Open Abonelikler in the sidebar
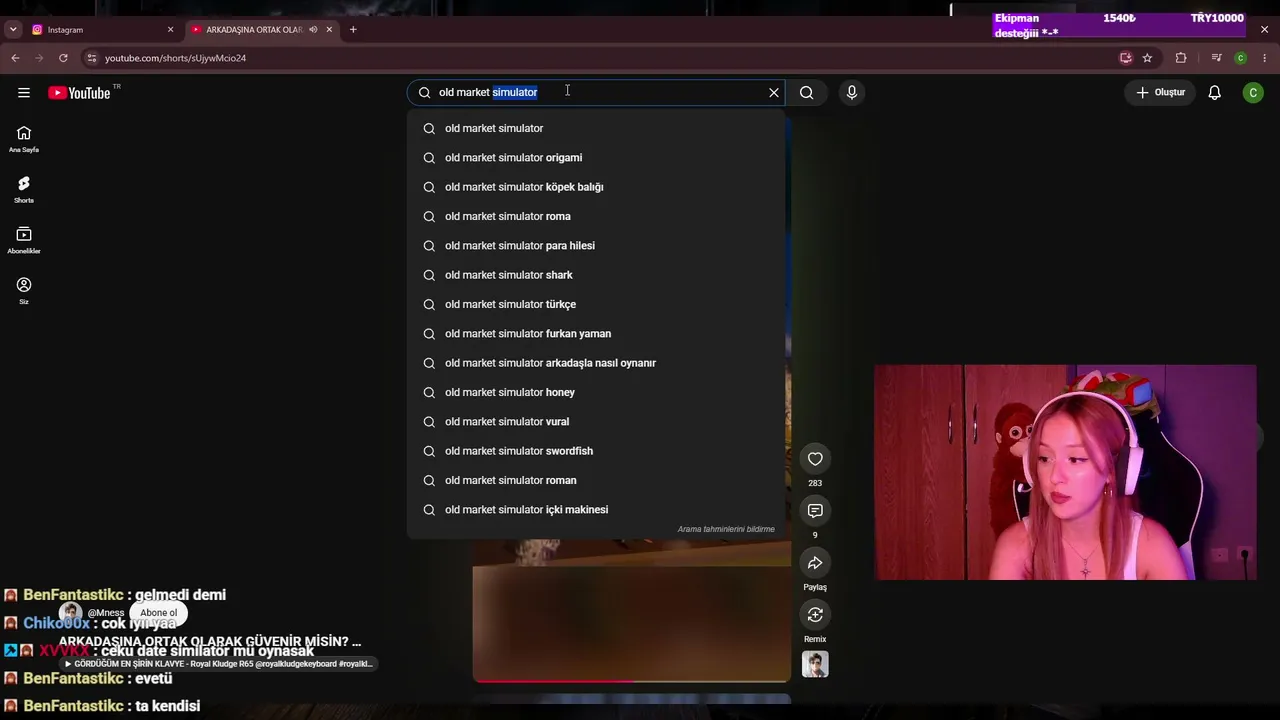Viewport: 1280px width, 720px height. coord(24,240)
